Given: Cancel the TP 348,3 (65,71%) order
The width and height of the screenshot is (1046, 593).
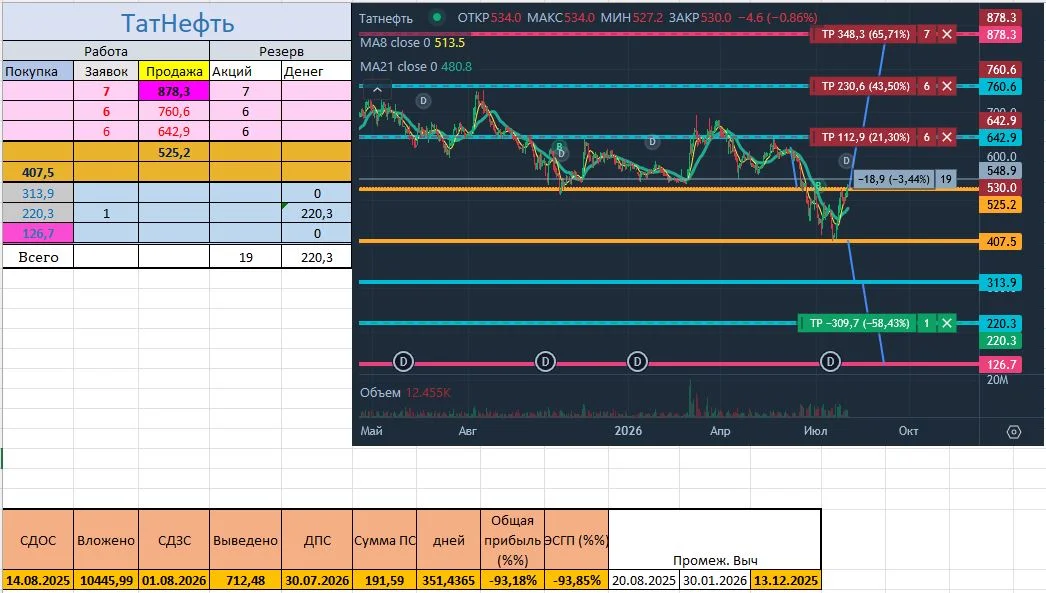Looking at the screenshot, I should click(947, 34).
